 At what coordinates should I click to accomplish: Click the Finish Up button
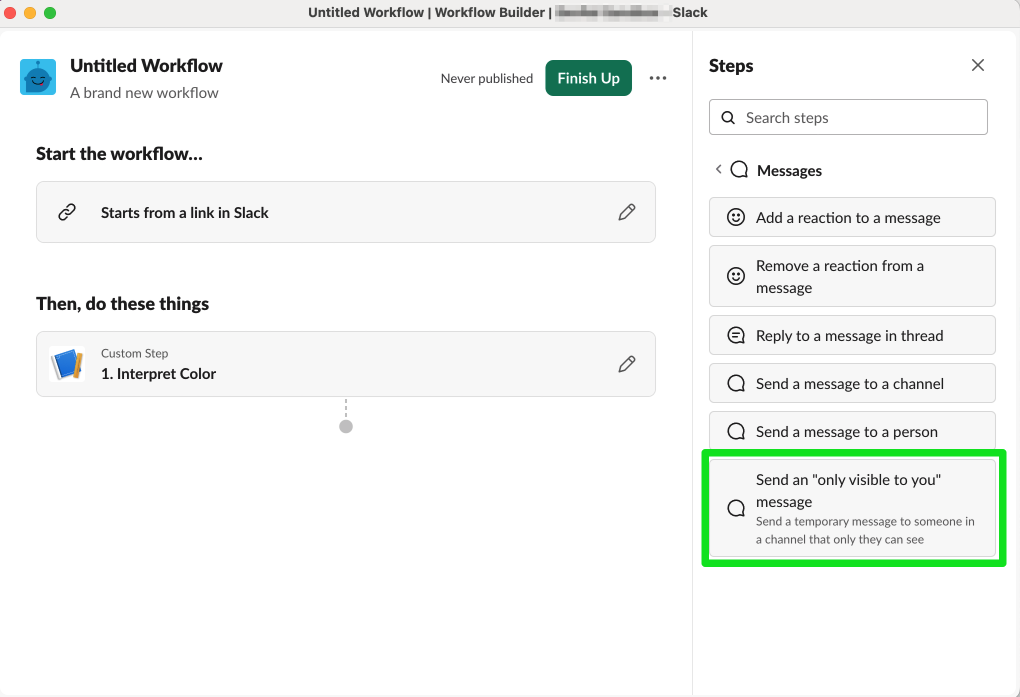coord(588,78)
